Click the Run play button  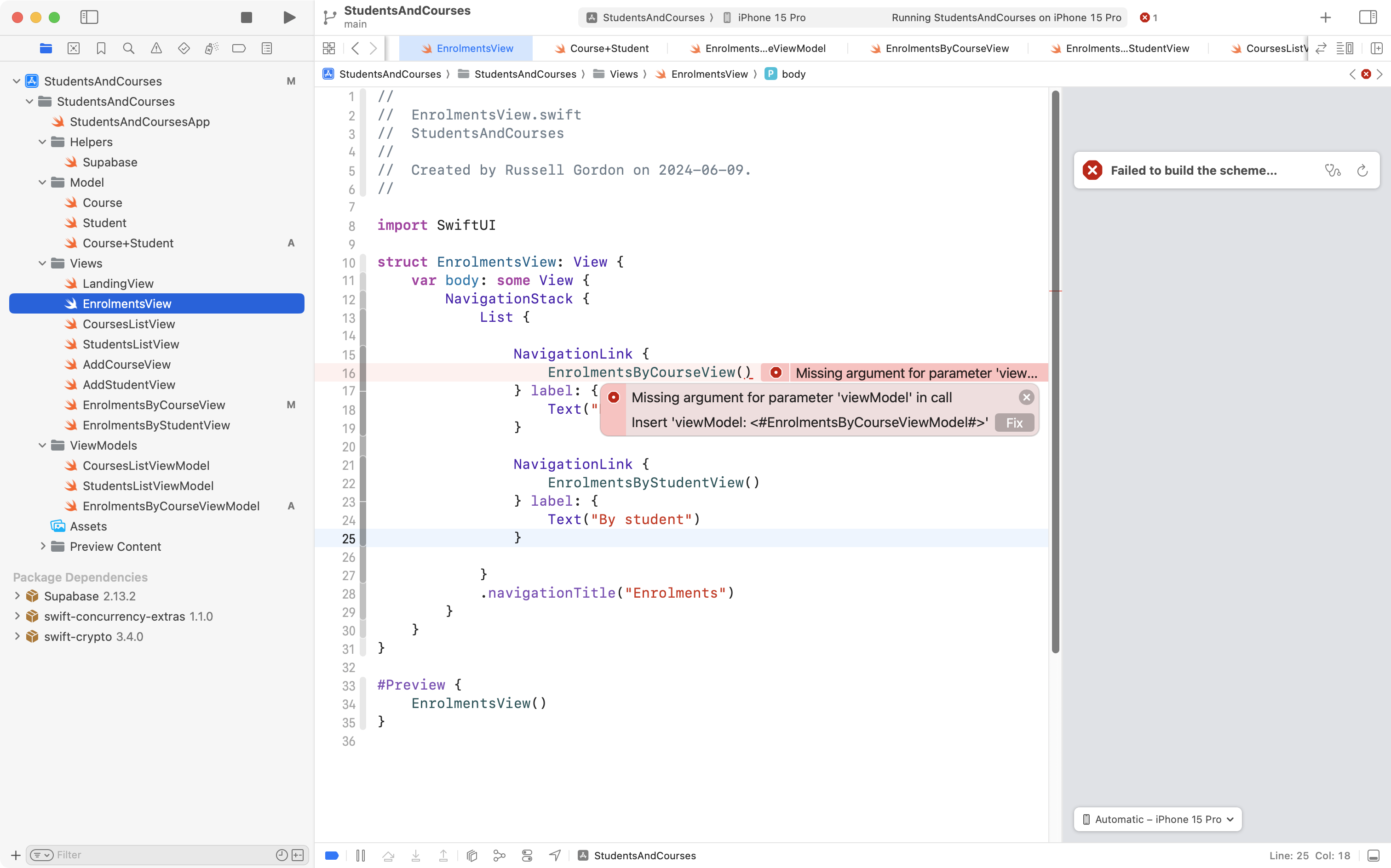click(x=289, y=17)
